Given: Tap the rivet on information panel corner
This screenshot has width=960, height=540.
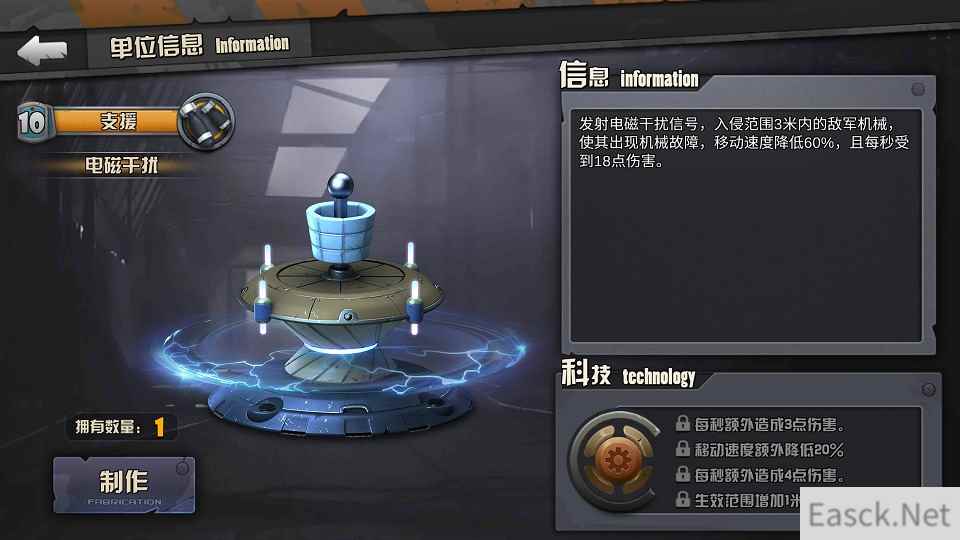Looking at the screenshot, I should click(918, 89).
